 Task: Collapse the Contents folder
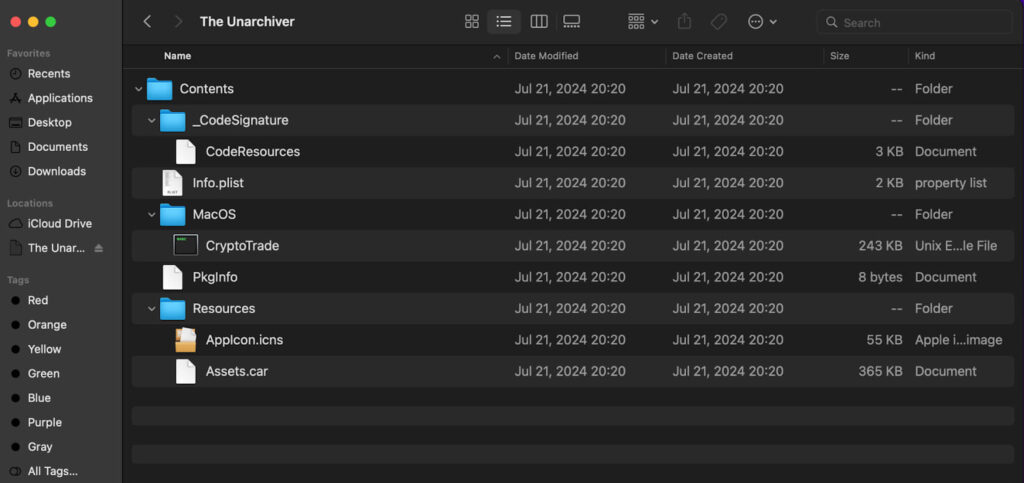[x=138, y=89]
